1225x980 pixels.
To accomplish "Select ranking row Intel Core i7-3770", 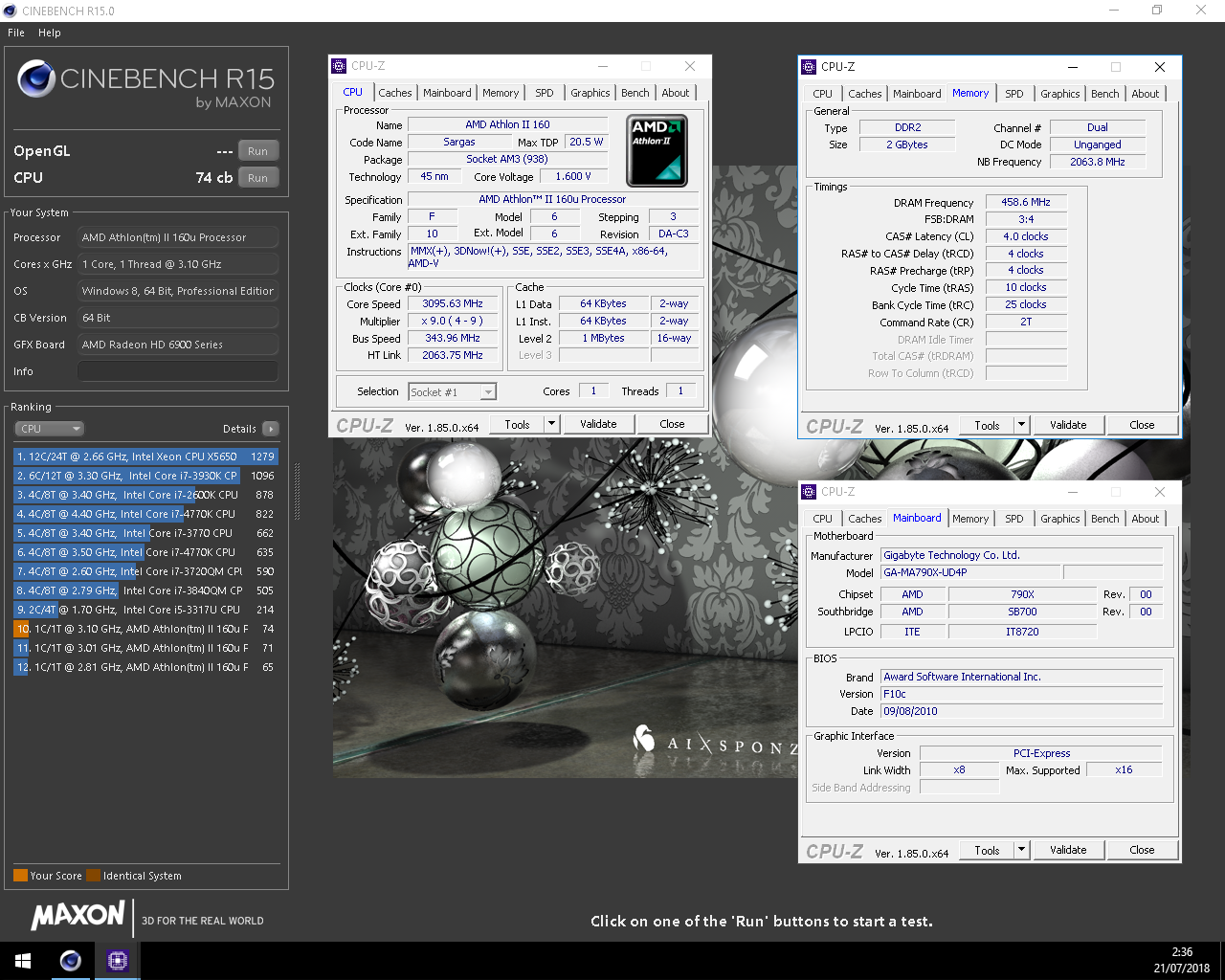I will point(145,533).
